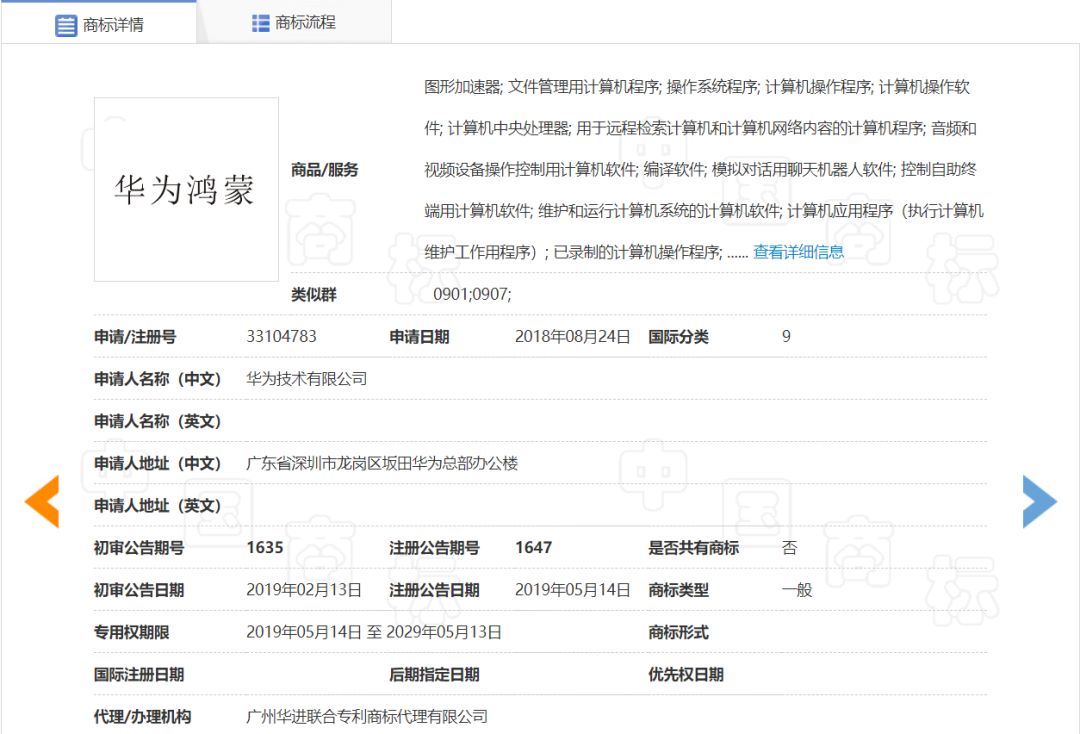Click preliminary announcement issue number 1635

tap(265, 548)
